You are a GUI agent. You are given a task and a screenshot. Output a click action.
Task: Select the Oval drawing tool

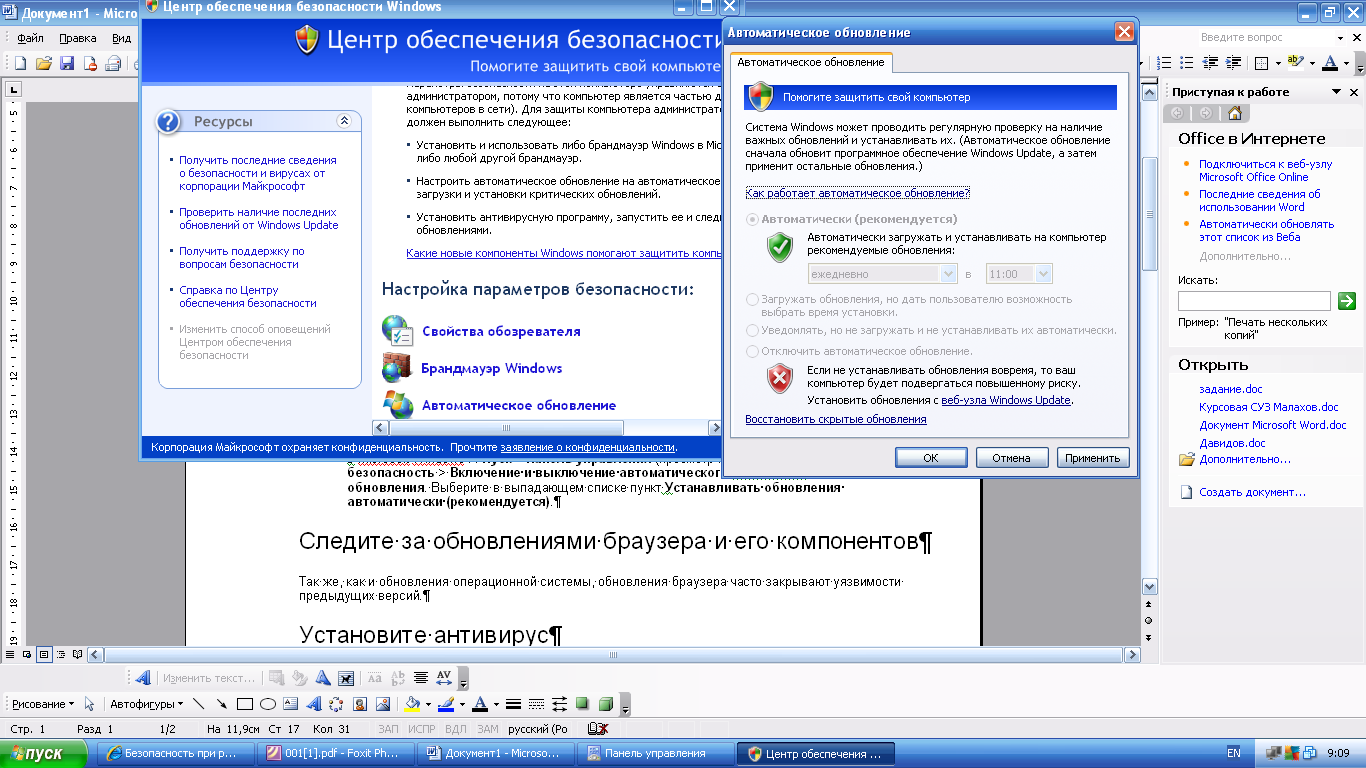click(268, 704)
